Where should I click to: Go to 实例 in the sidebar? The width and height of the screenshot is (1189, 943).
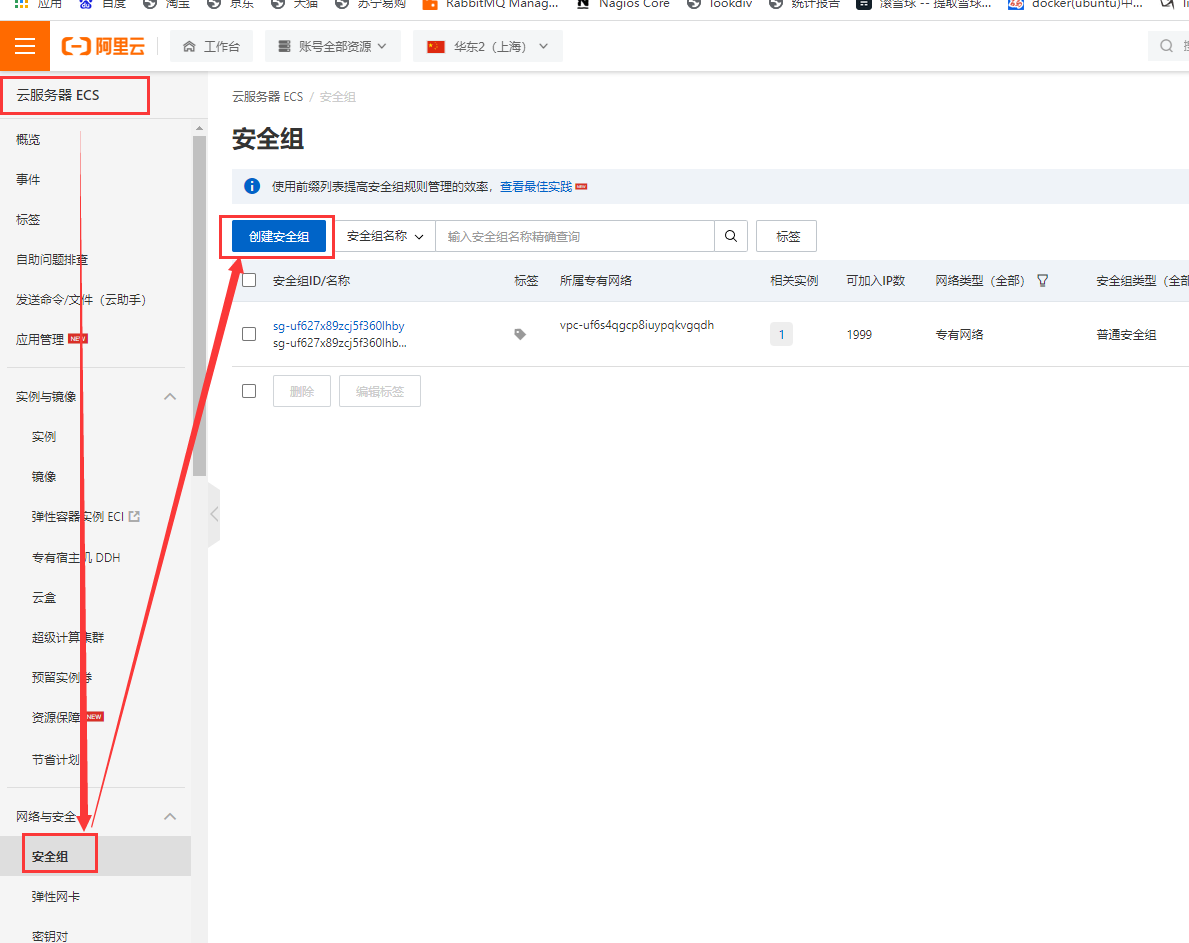tap(44, 437)
